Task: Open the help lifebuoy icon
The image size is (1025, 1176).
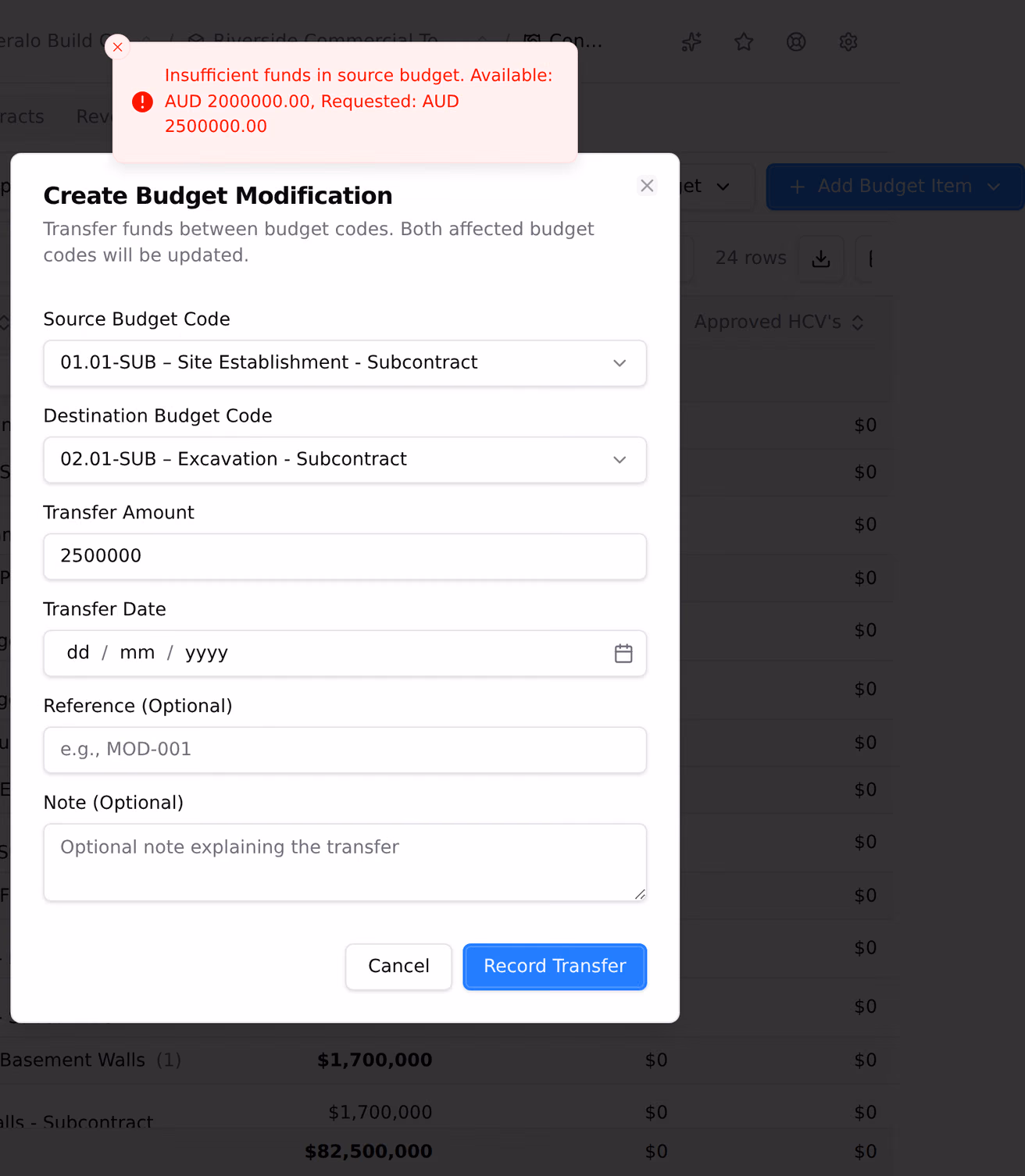Action: [796, 42]
